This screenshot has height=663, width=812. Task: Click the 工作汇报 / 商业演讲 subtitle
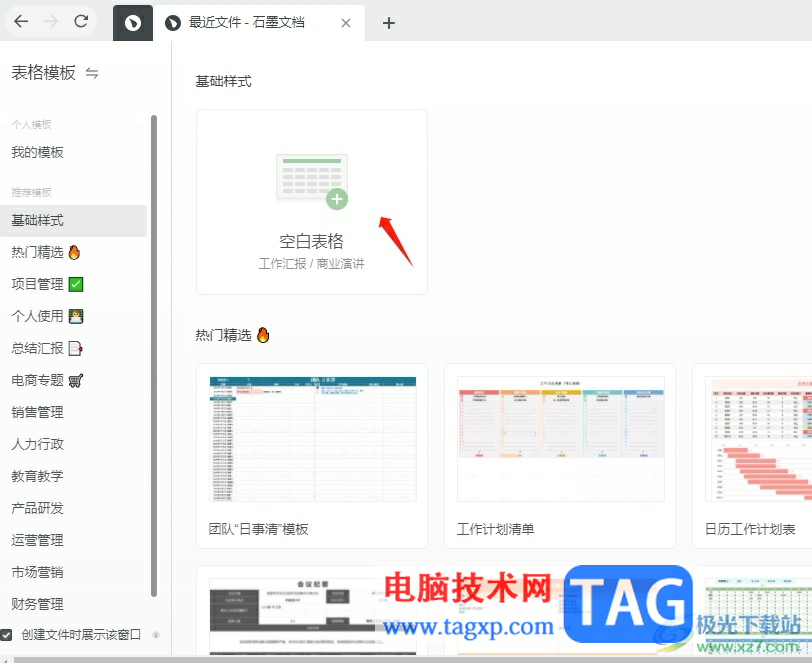311,264
